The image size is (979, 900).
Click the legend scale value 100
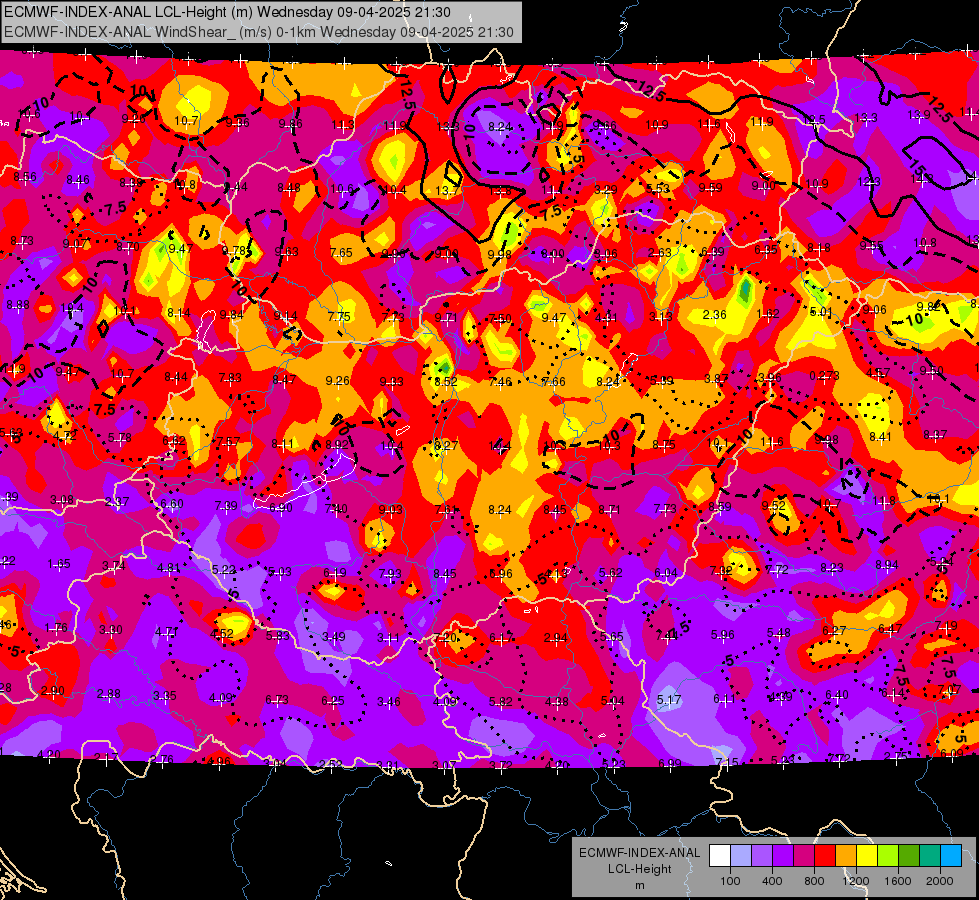[x=730, y=881]
